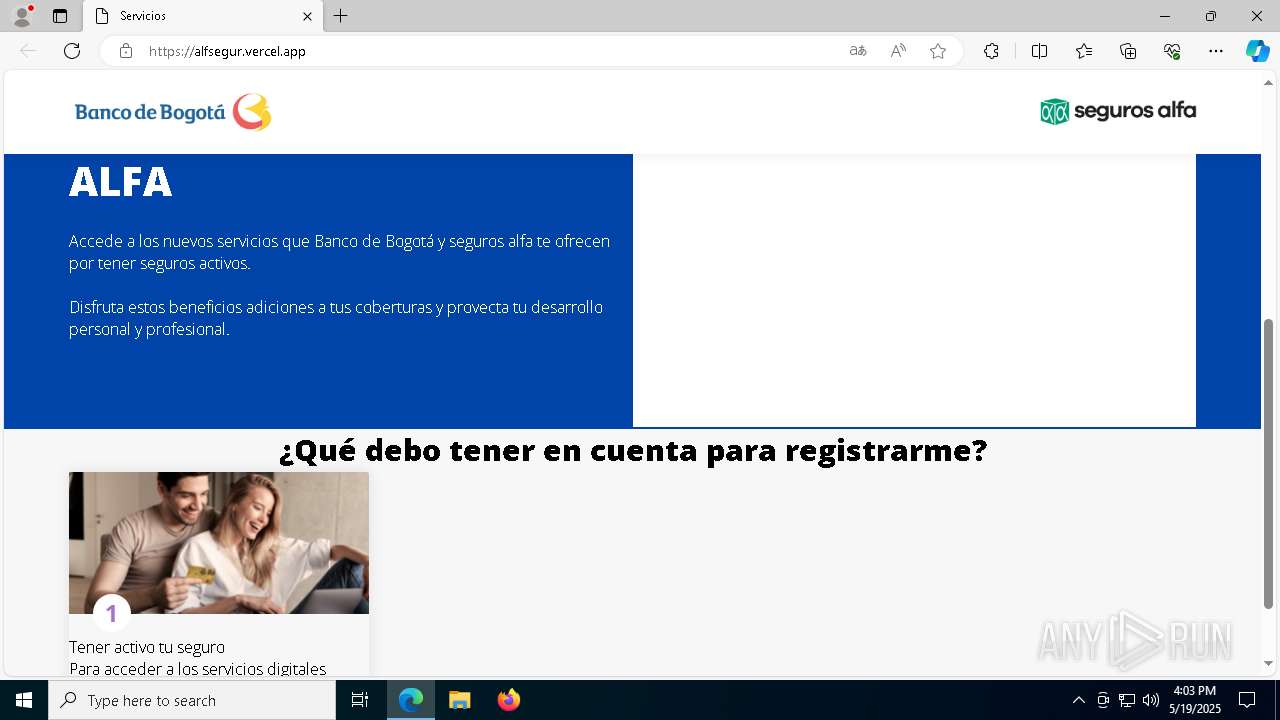Open Microsoft Edge from taskbar
The height and width of the screenshot is (720, 1280).
coord(411,700)
